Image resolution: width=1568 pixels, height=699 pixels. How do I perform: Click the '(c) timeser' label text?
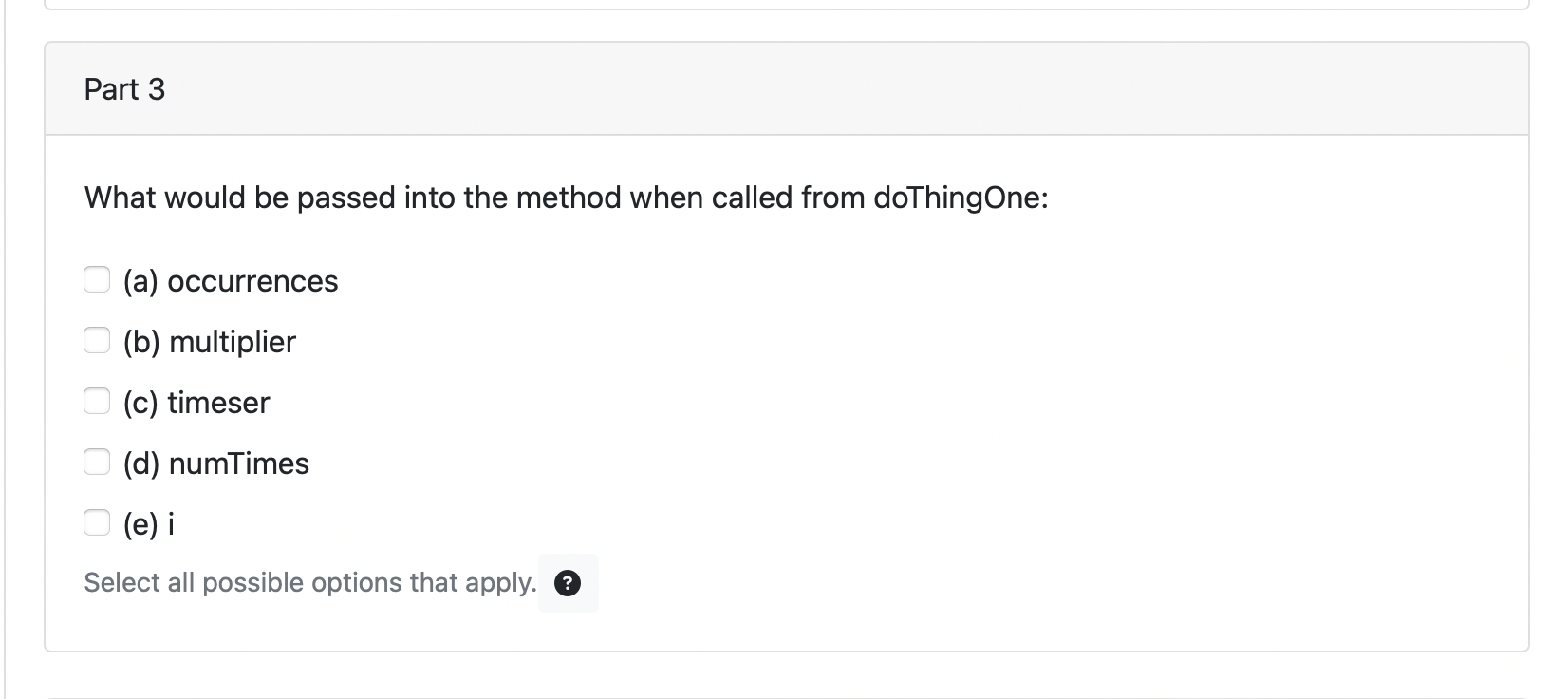pyautogui.click(x=196, y=402)
